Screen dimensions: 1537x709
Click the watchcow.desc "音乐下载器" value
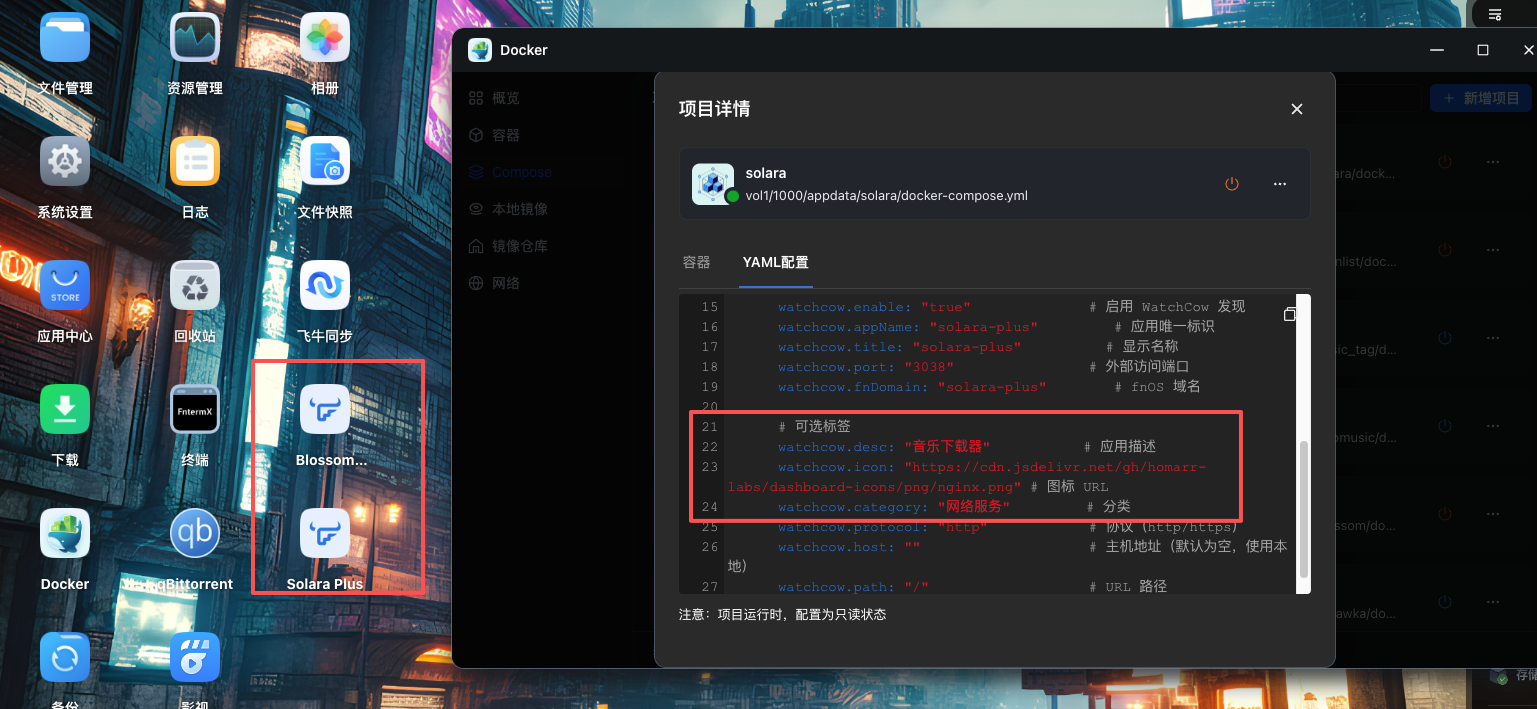point(947,446)
